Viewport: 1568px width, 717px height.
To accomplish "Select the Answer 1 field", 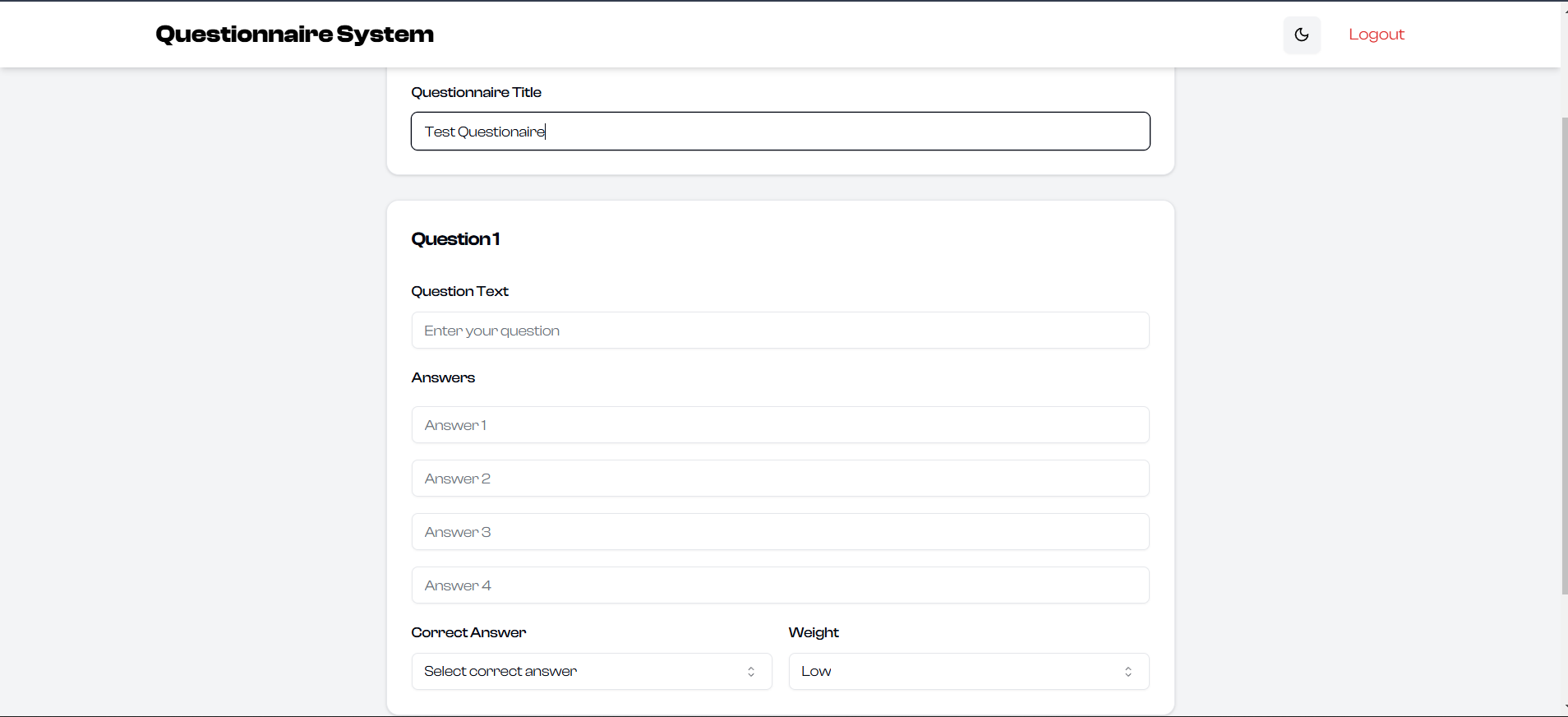I will coord(780,425).
